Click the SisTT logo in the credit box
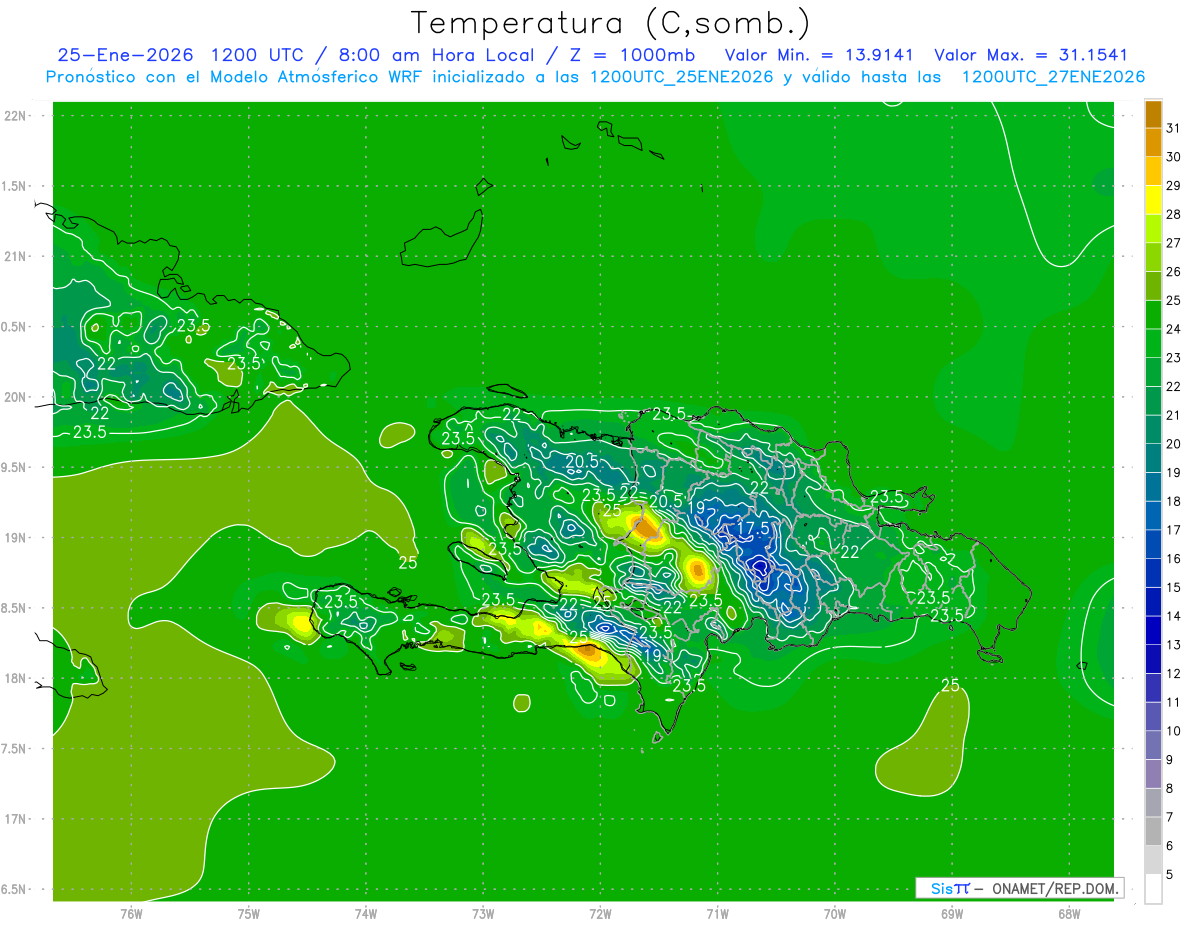This screenshot has width=1200, height=927. 950,888
